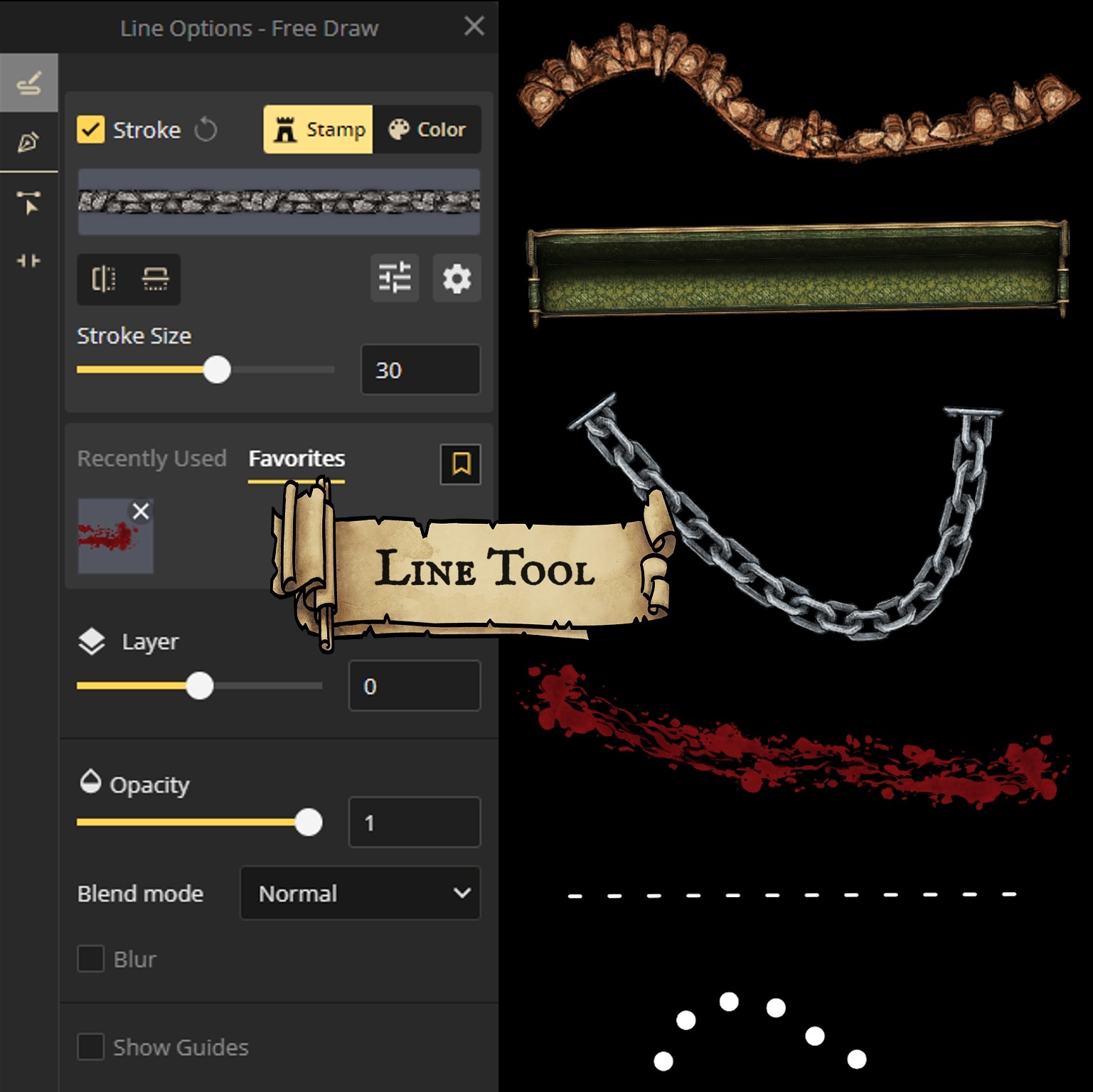This screenshot has height=1092, width=1093.
Task: Open stroke settings gear icon
Action: (x=457, y=278)
